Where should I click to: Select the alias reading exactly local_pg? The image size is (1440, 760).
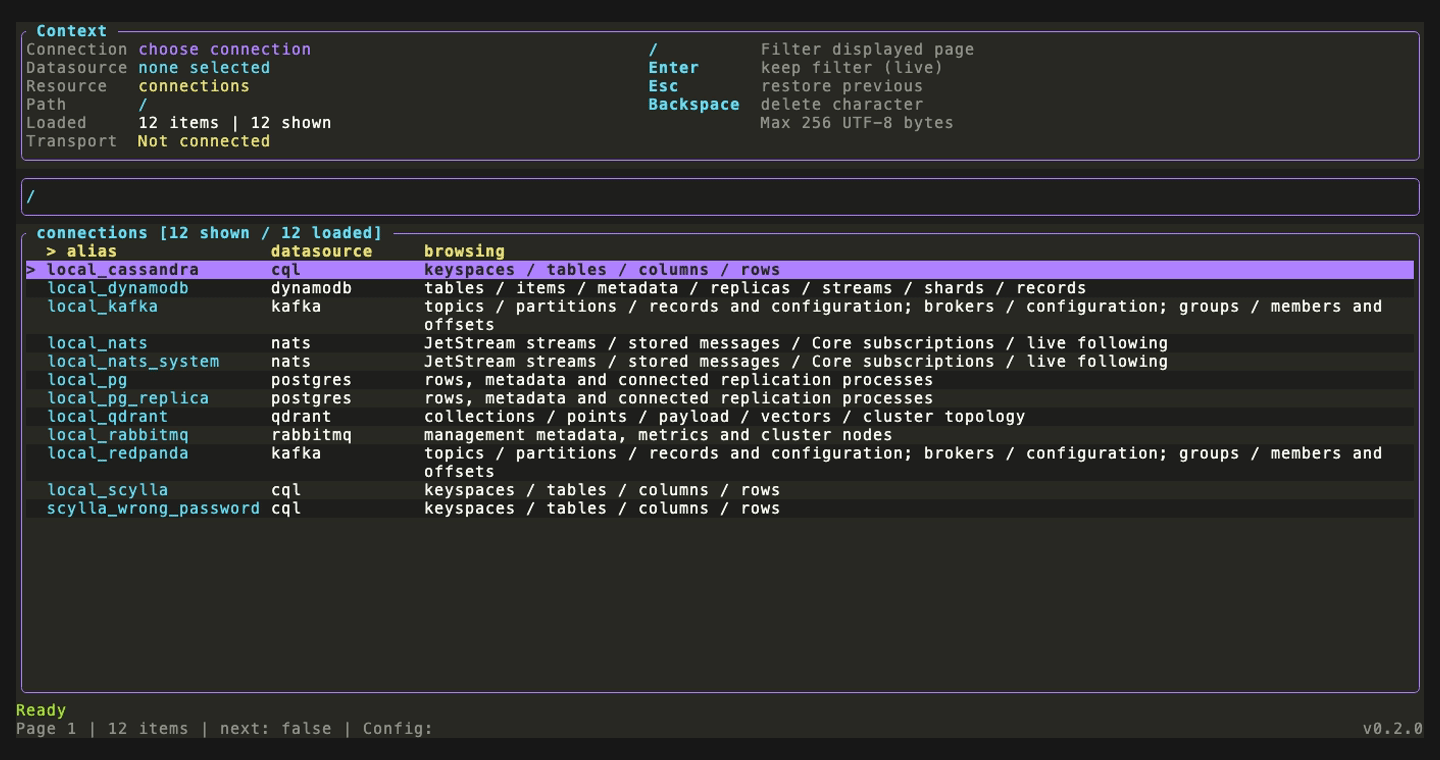(87, 380)
